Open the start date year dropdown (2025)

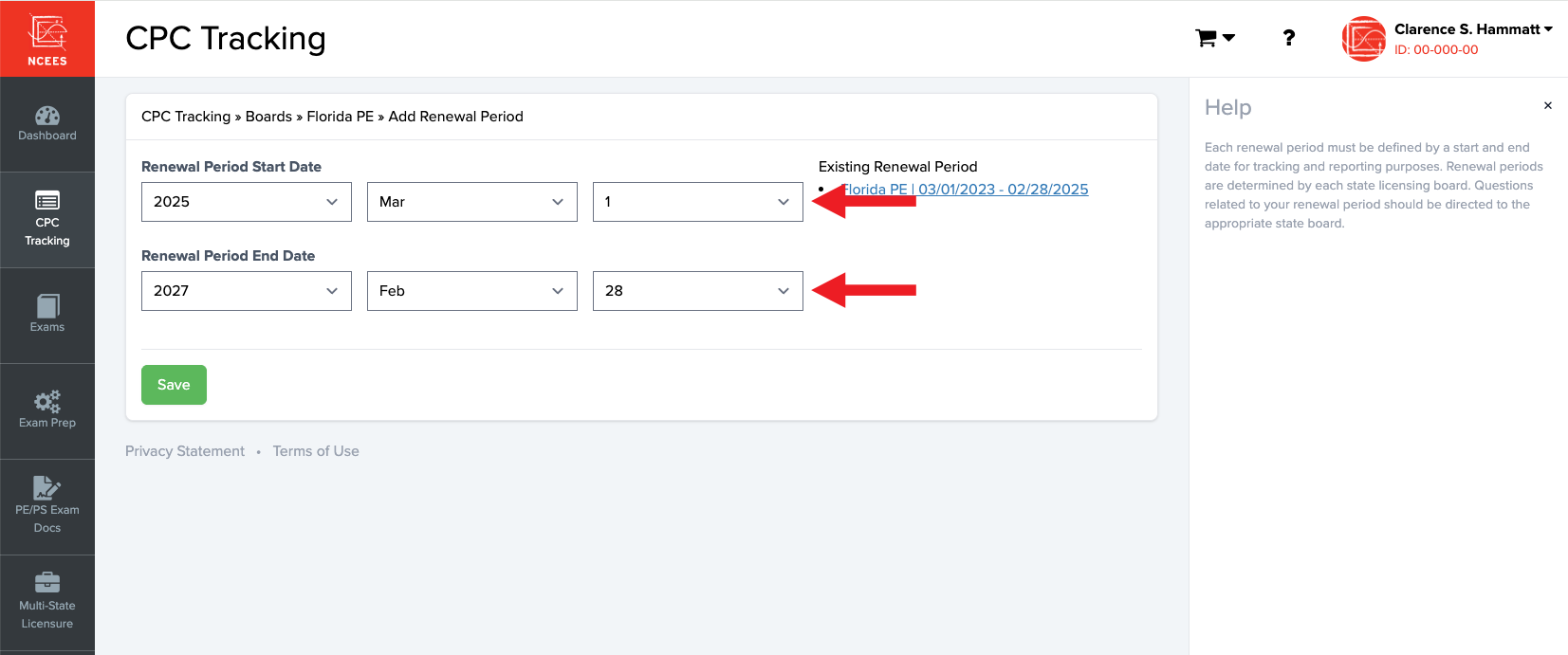(247, 202)
